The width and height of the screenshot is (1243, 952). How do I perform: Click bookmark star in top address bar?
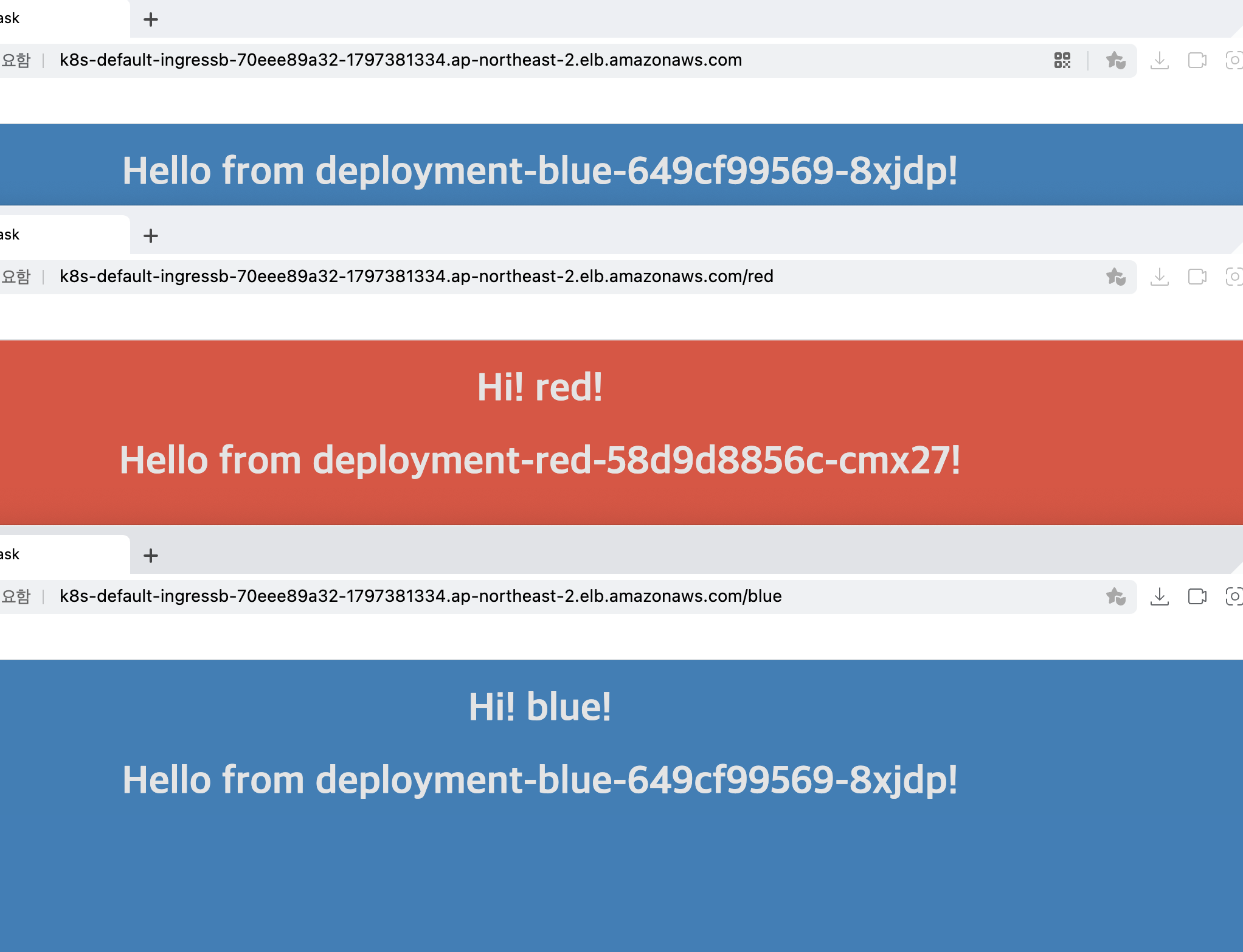(1115, 60)
